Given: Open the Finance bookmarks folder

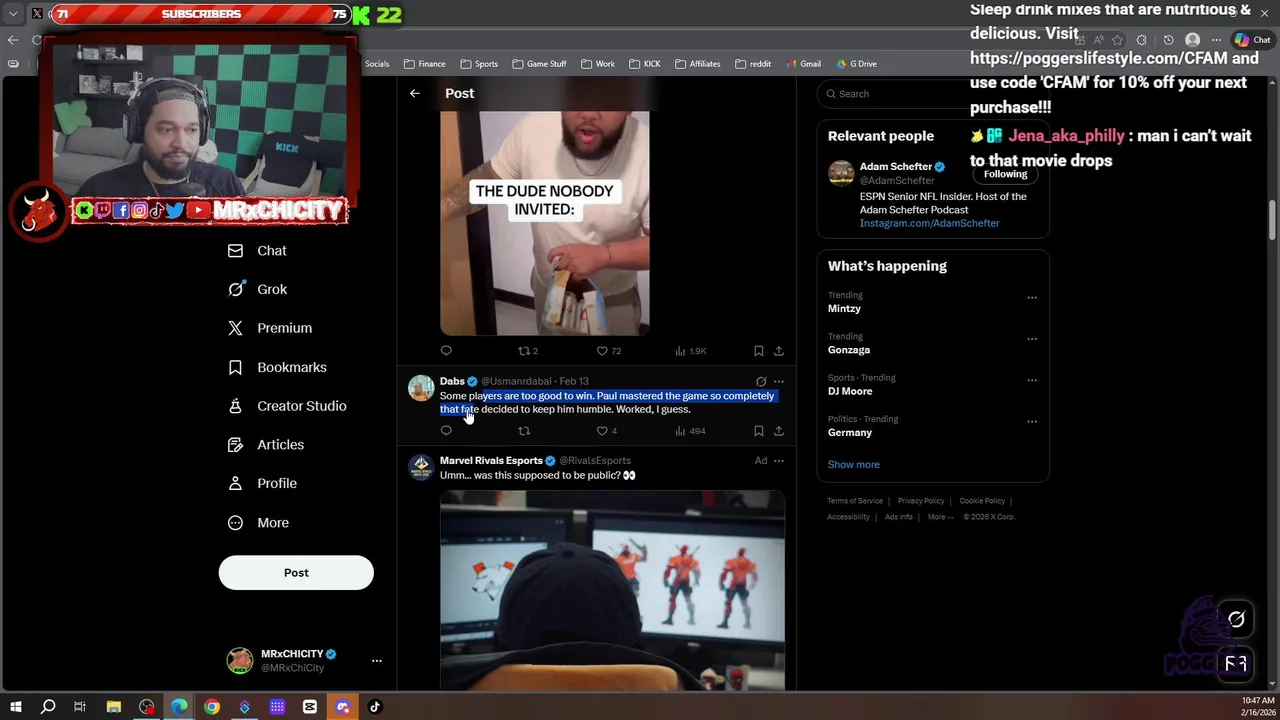Looking at the screenshot, I should [x=424, y=64].
